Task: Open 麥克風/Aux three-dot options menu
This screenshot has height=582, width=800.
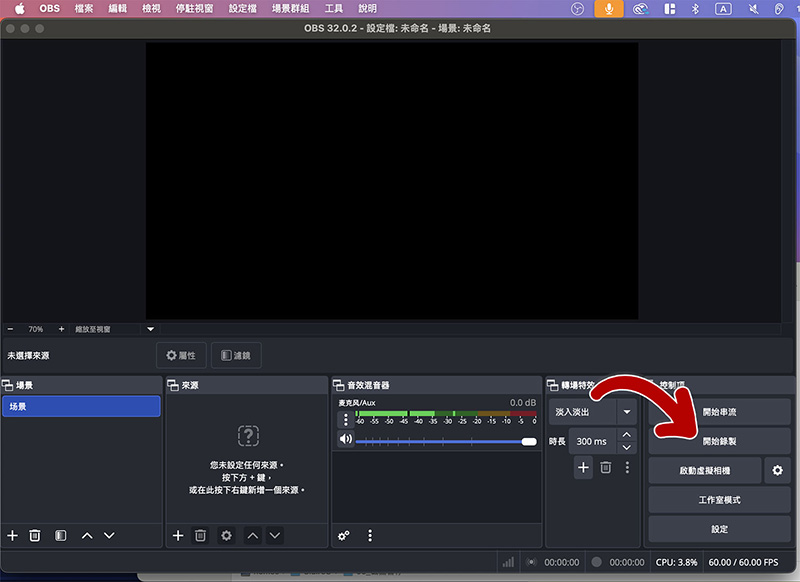Action: [346, 420]
